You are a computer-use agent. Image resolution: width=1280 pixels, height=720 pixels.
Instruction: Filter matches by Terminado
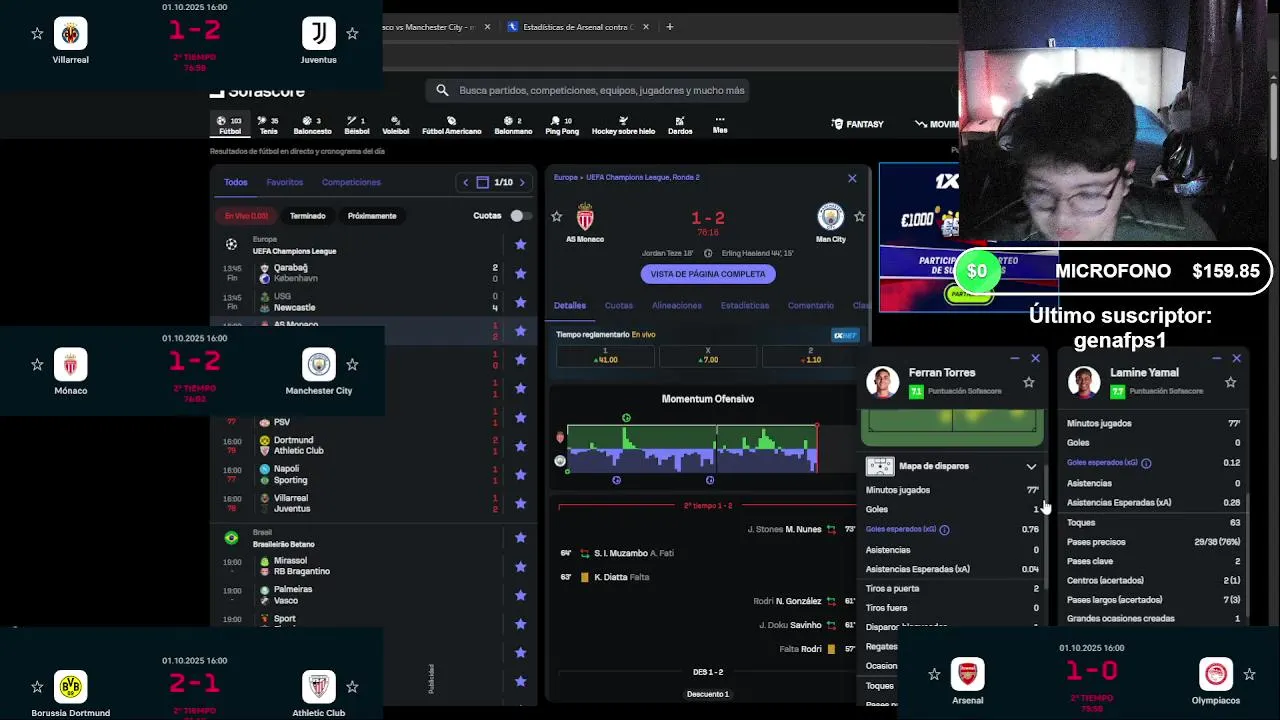click(x=308, y=216)
